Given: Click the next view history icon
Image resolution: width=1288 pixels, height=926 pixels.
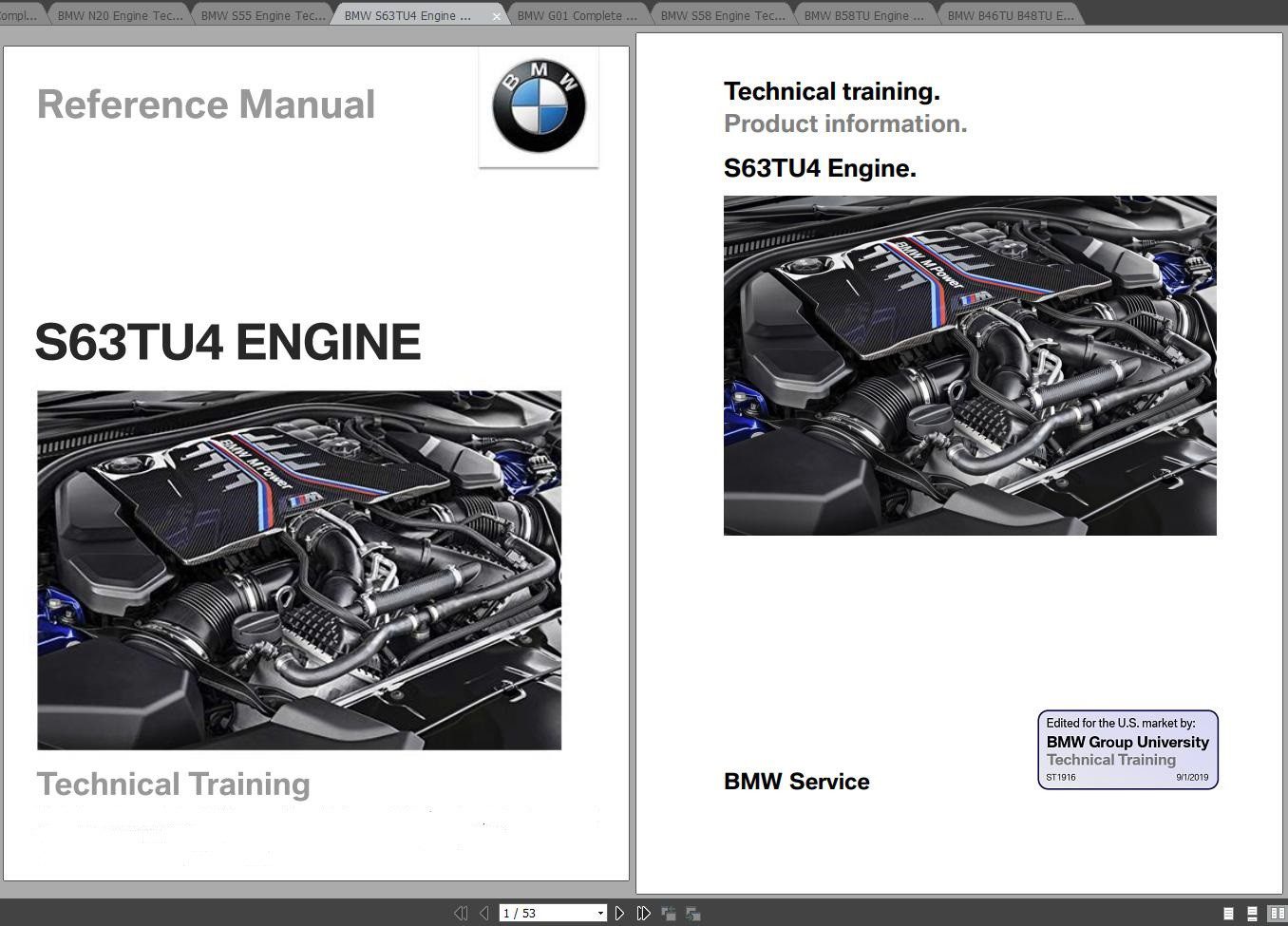Looking at the screenshot, I should (693, 913).
